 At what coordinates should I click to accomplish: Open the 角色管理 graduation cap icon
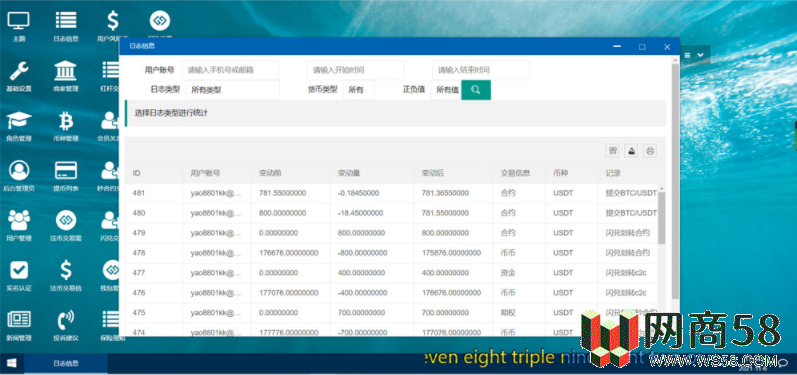19,126
